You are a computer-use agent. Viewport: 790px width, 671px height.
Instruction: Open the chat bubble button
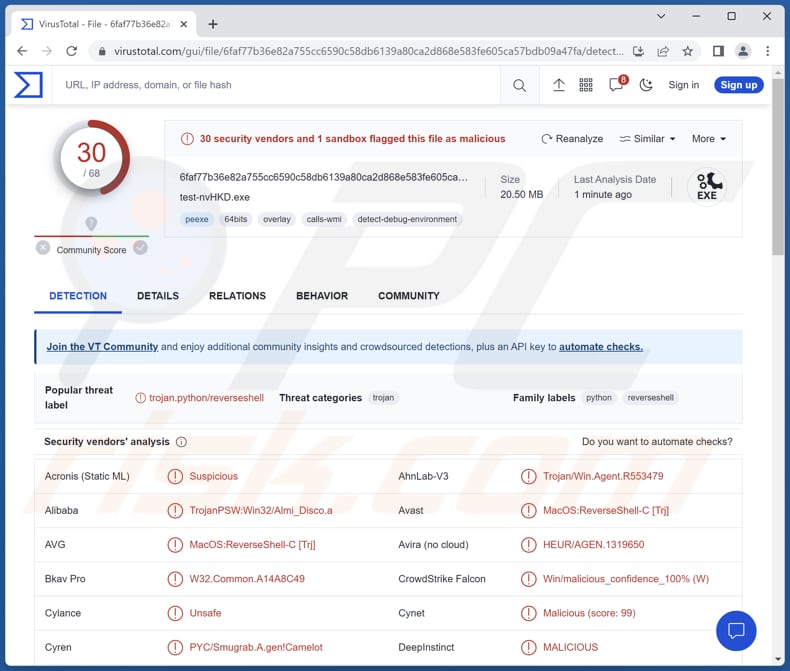[x=736, y=630]
